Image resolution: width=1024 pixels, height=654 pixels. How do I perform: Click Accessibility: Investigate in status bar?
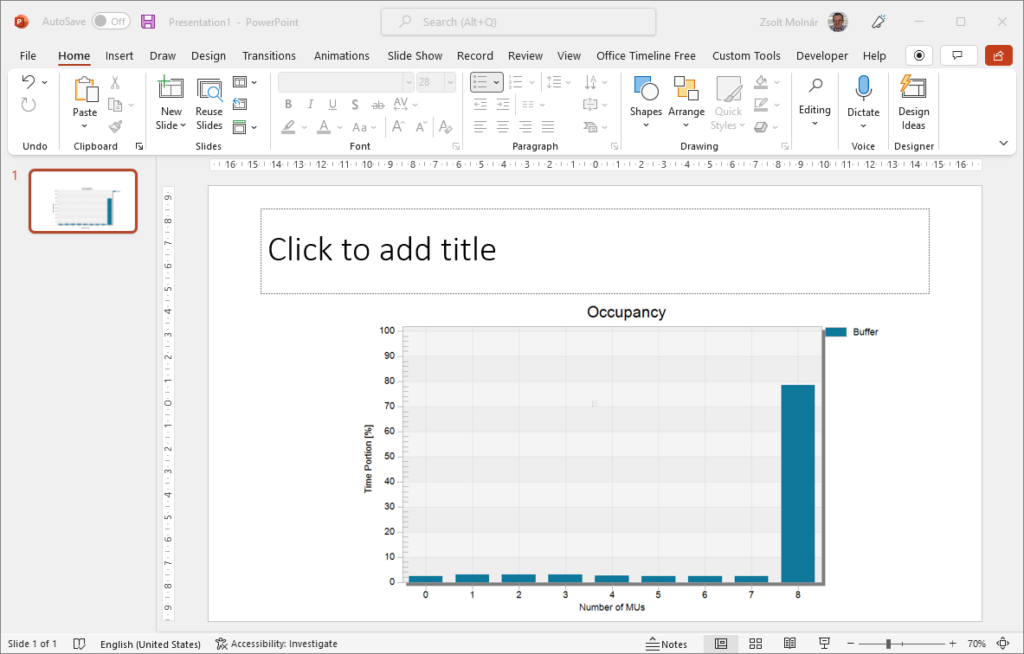point(276,644)
